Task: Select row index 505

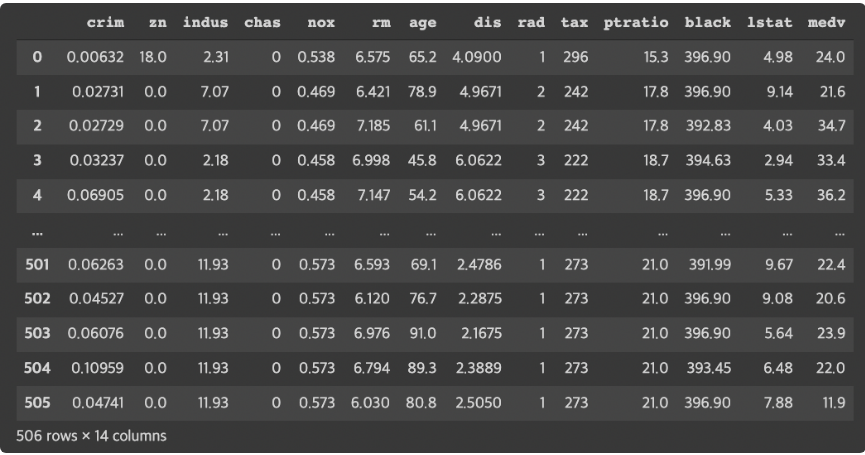Action: pyautogui.click(x=37, y=403)
